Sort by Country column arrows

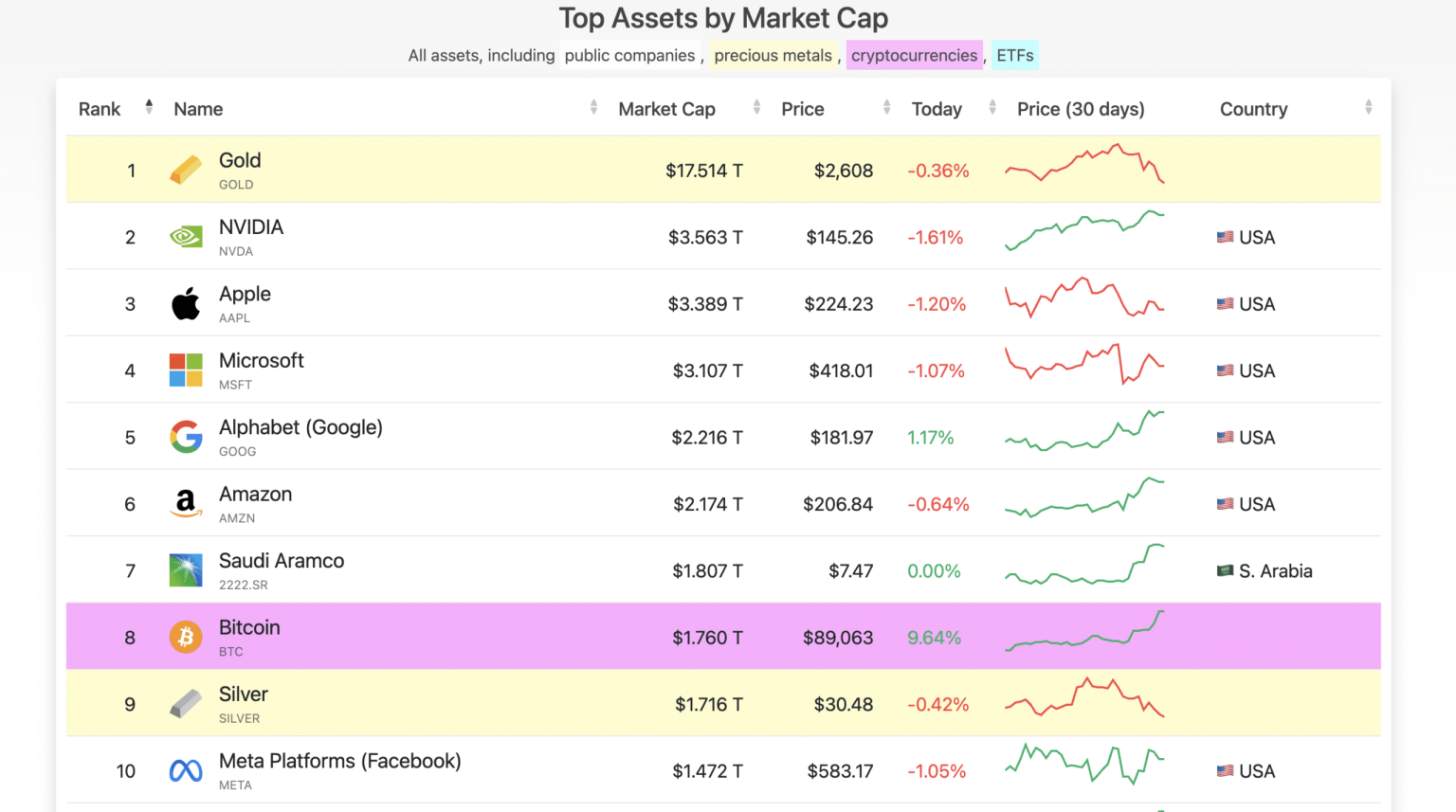tap(1368, 107)
